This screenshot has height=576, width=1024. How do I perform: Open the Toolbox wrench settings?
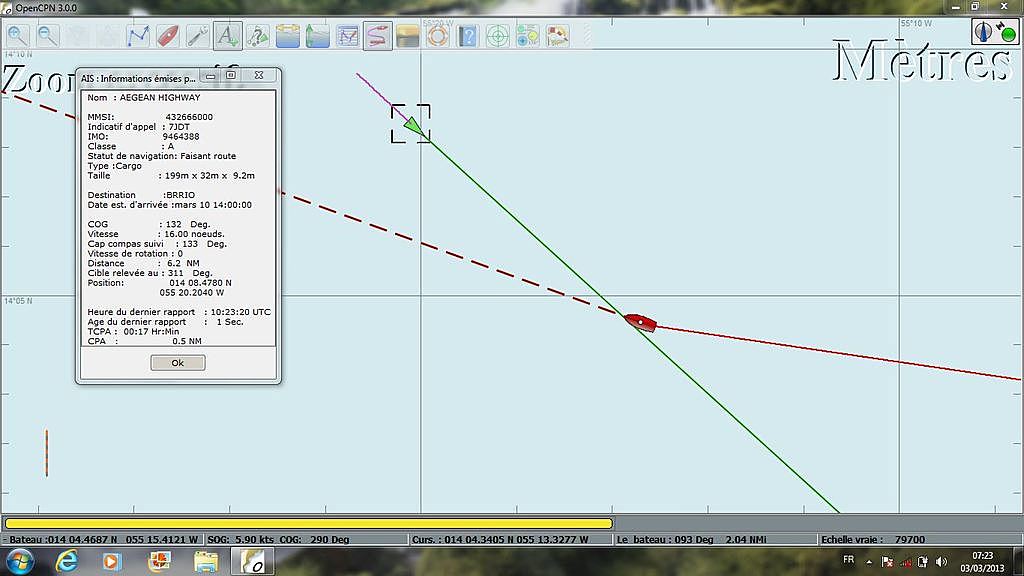coord(198,35)
